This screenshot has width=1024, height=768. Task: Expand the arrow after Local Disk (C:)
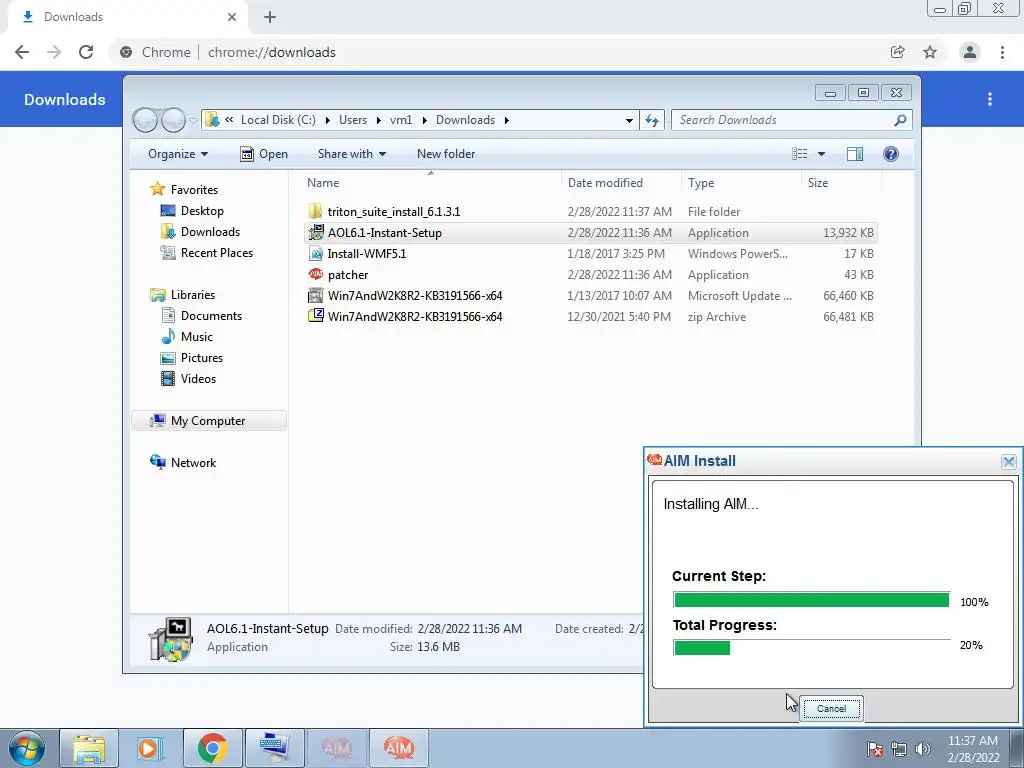click(x=327, y=120)
